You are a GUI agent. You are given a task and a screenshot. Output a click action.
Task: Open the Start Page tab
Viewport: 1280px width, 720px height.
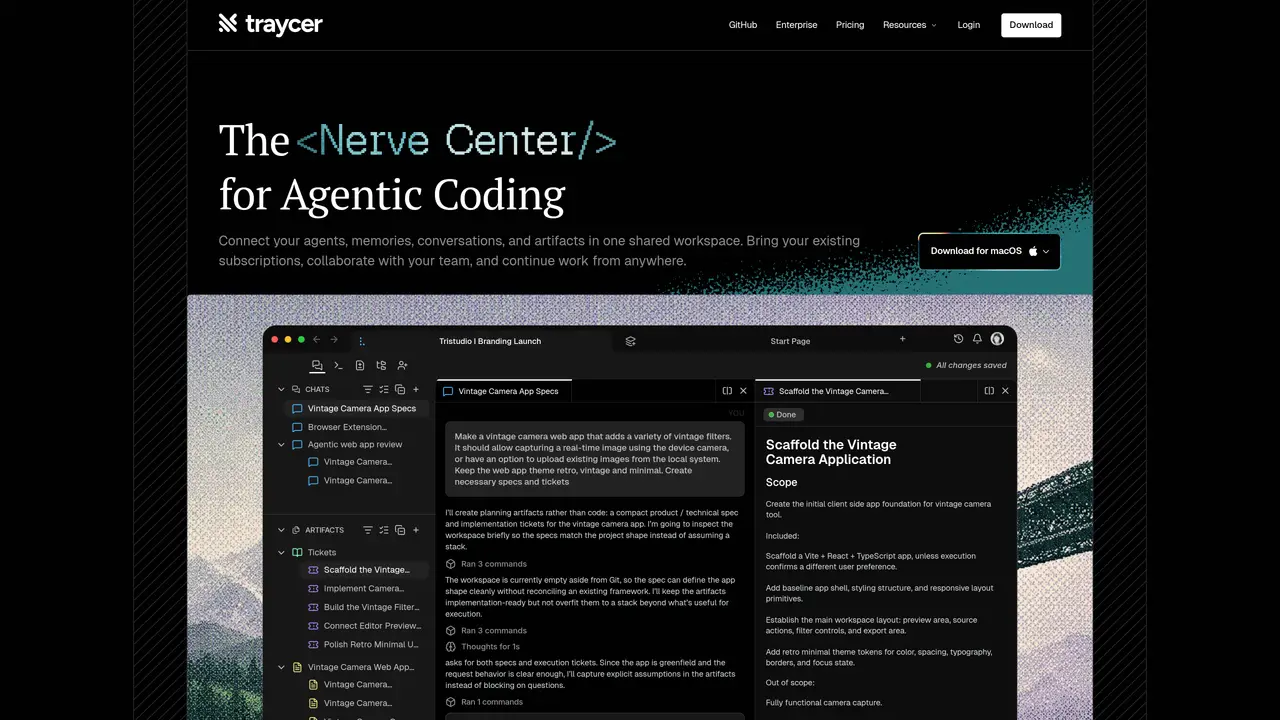click(790, 341)
